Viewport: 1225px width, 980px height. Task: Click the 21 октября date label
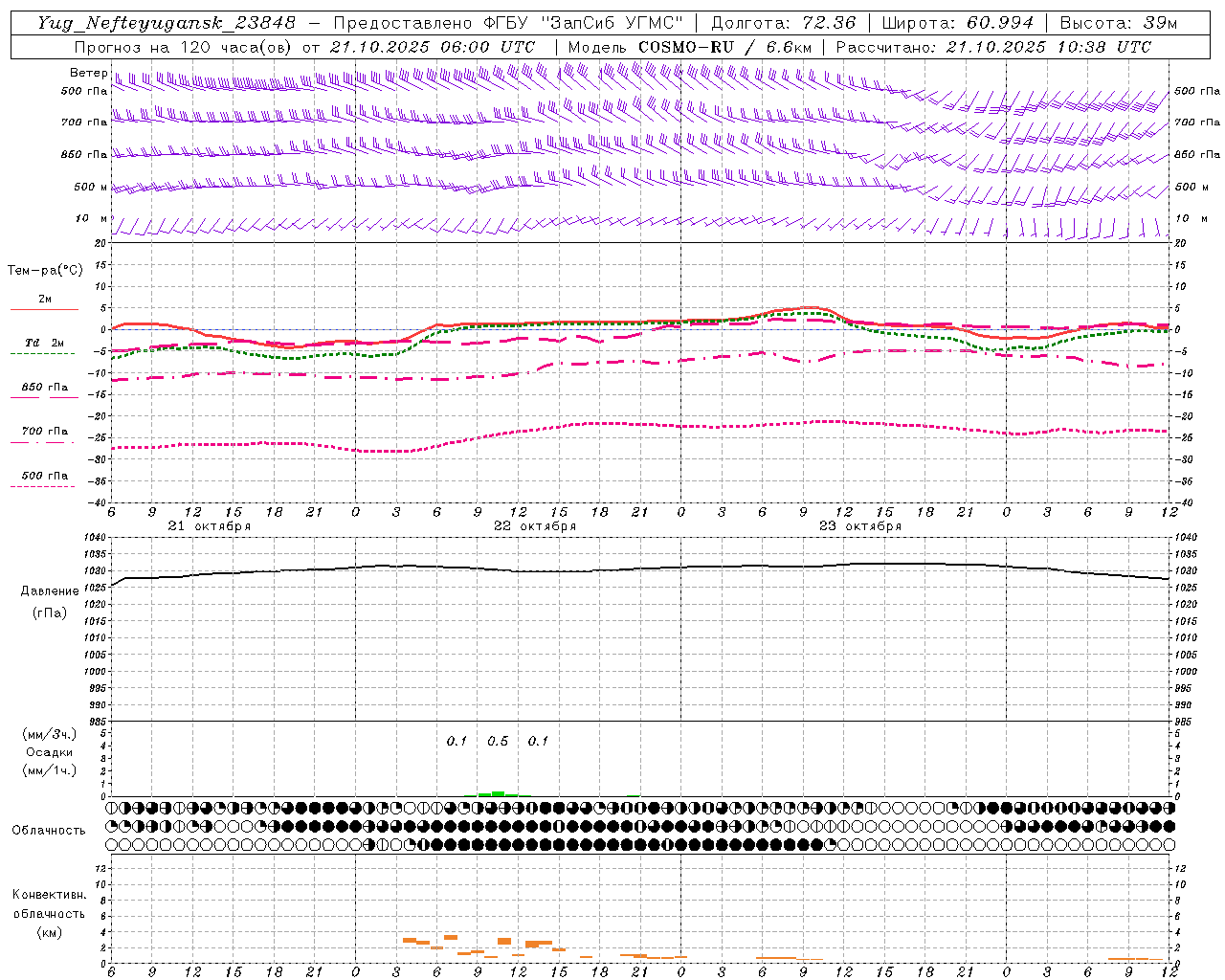210,526
